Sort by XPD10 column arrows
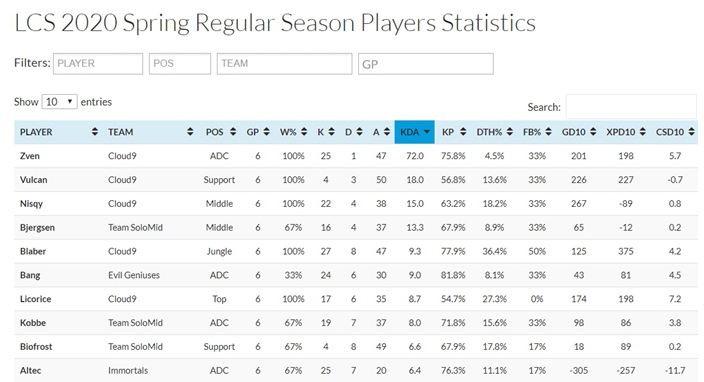The height and width of the screenshot is (382, 704). (642, 132)
